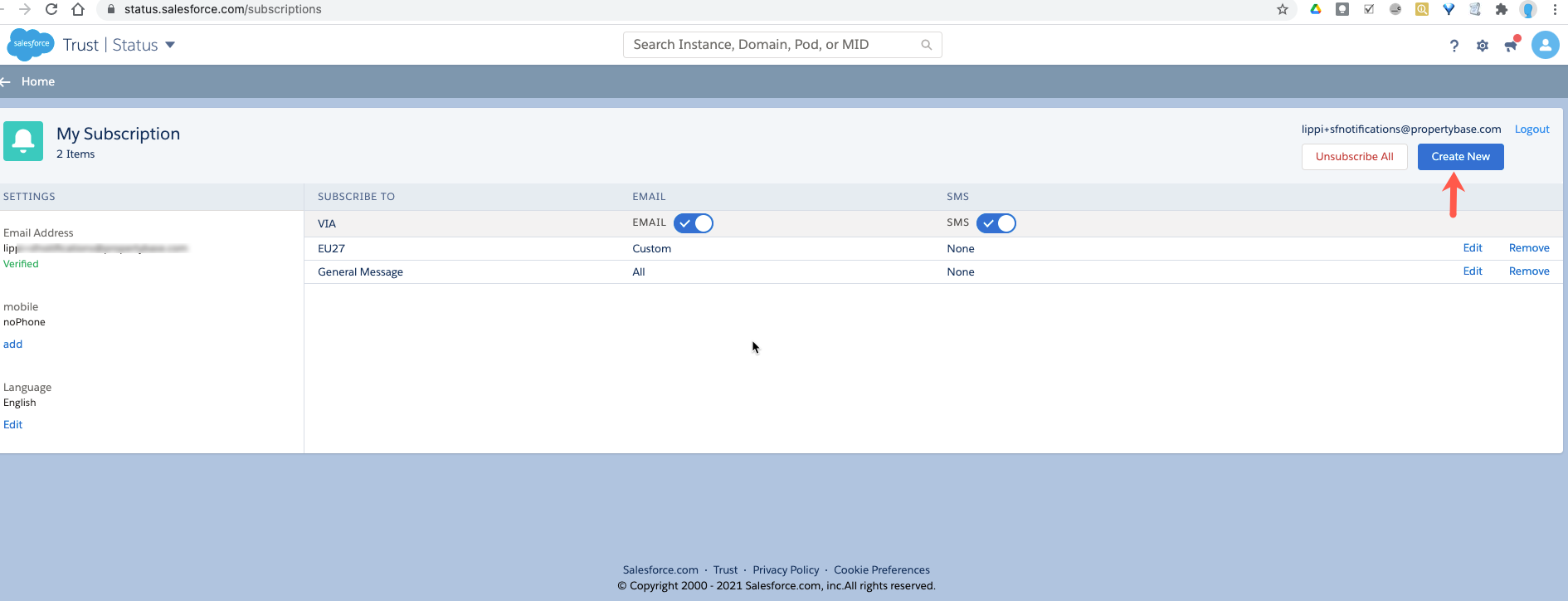Click the My Subscription heading
The width and height of the screenshot is (1568, 601).
(118, 134)
